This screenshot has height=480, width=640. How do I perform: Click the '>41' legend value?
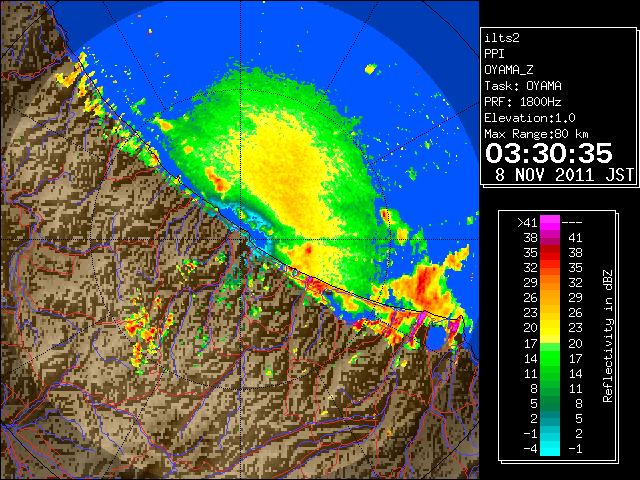coord(527,222)
